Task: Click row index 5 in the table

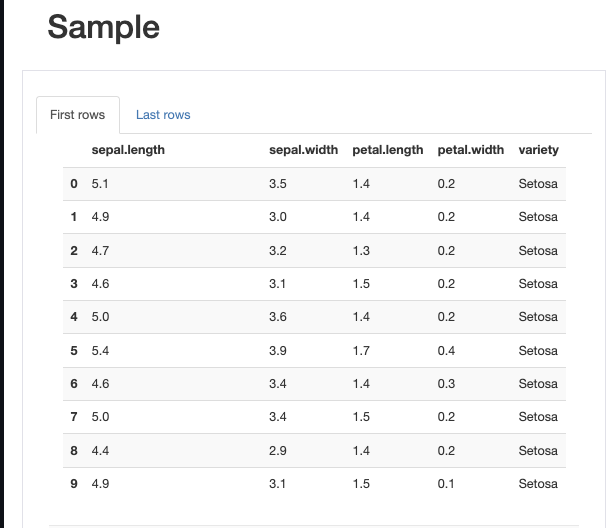Action: (74, 351)
